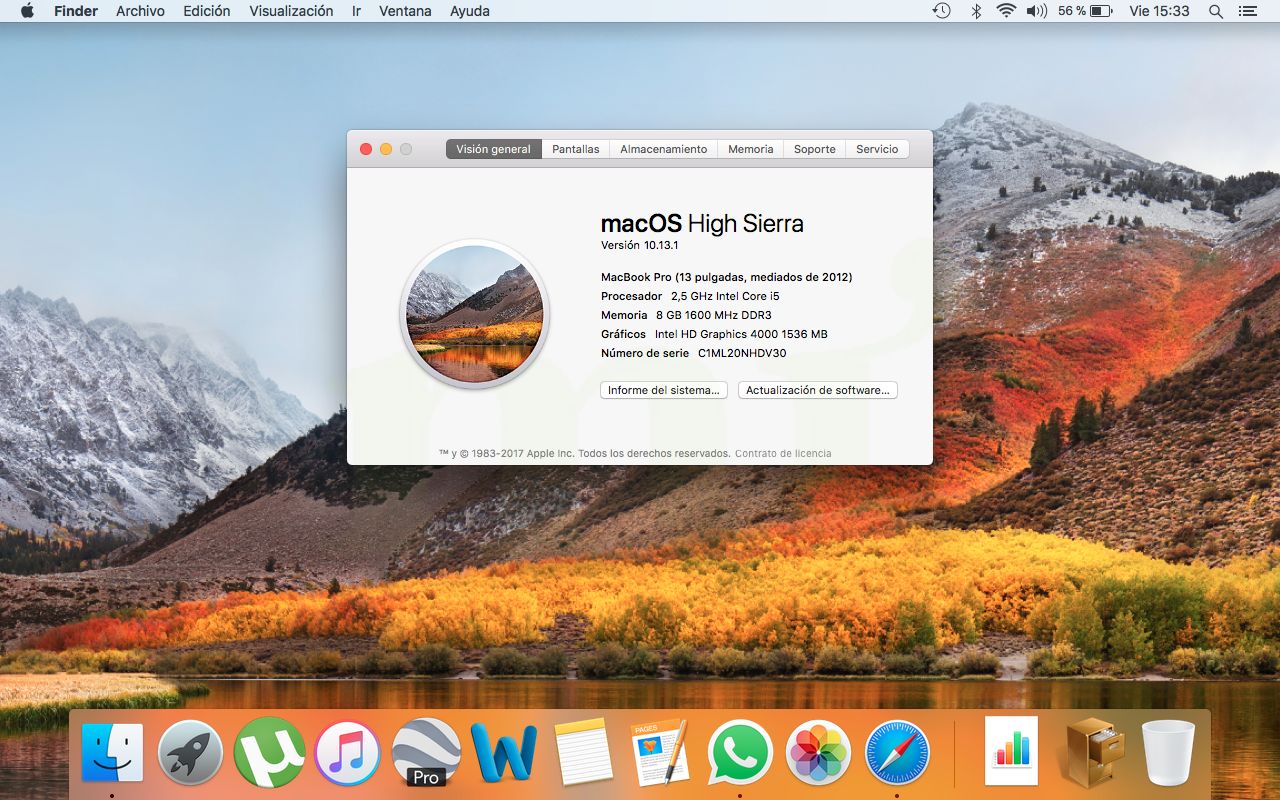The image size is (1280, 800).
Task: Open the Finder menu
Action: tap(76, 11)
